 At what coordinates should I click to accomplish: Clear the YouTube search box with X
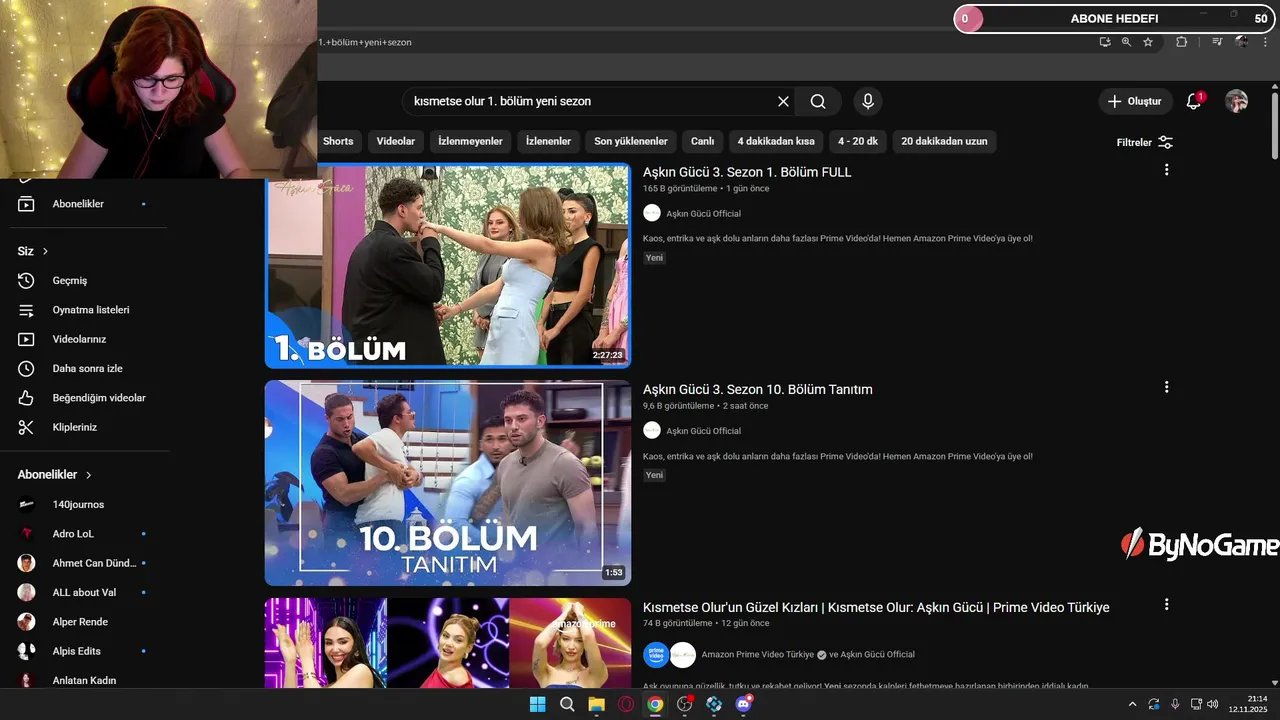pos(783,101)
